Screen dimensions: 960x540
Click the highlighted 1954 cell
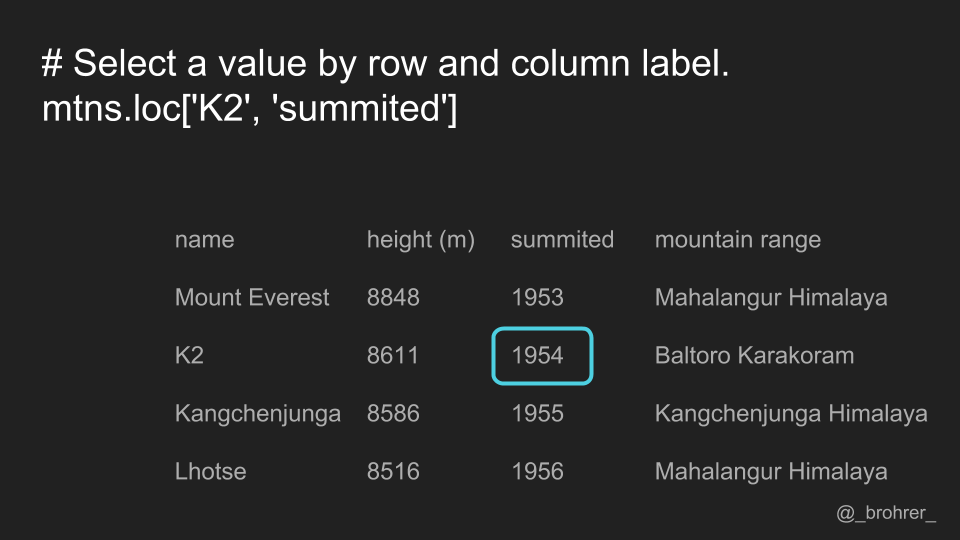coord(542,356)
